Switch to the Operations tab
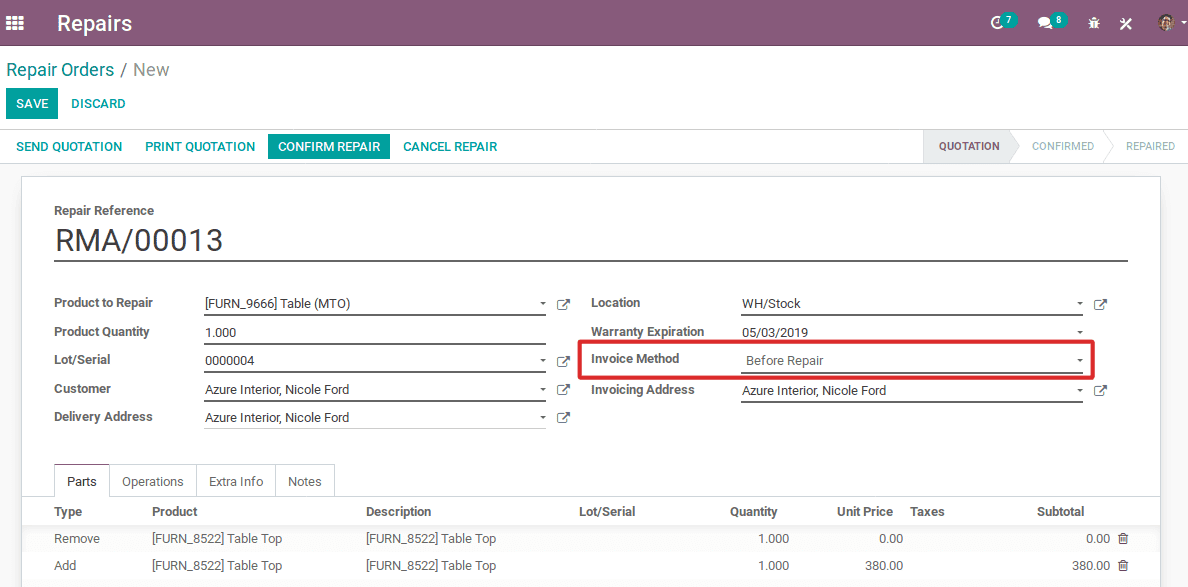1188x587 pixels. tap(153, 481)
